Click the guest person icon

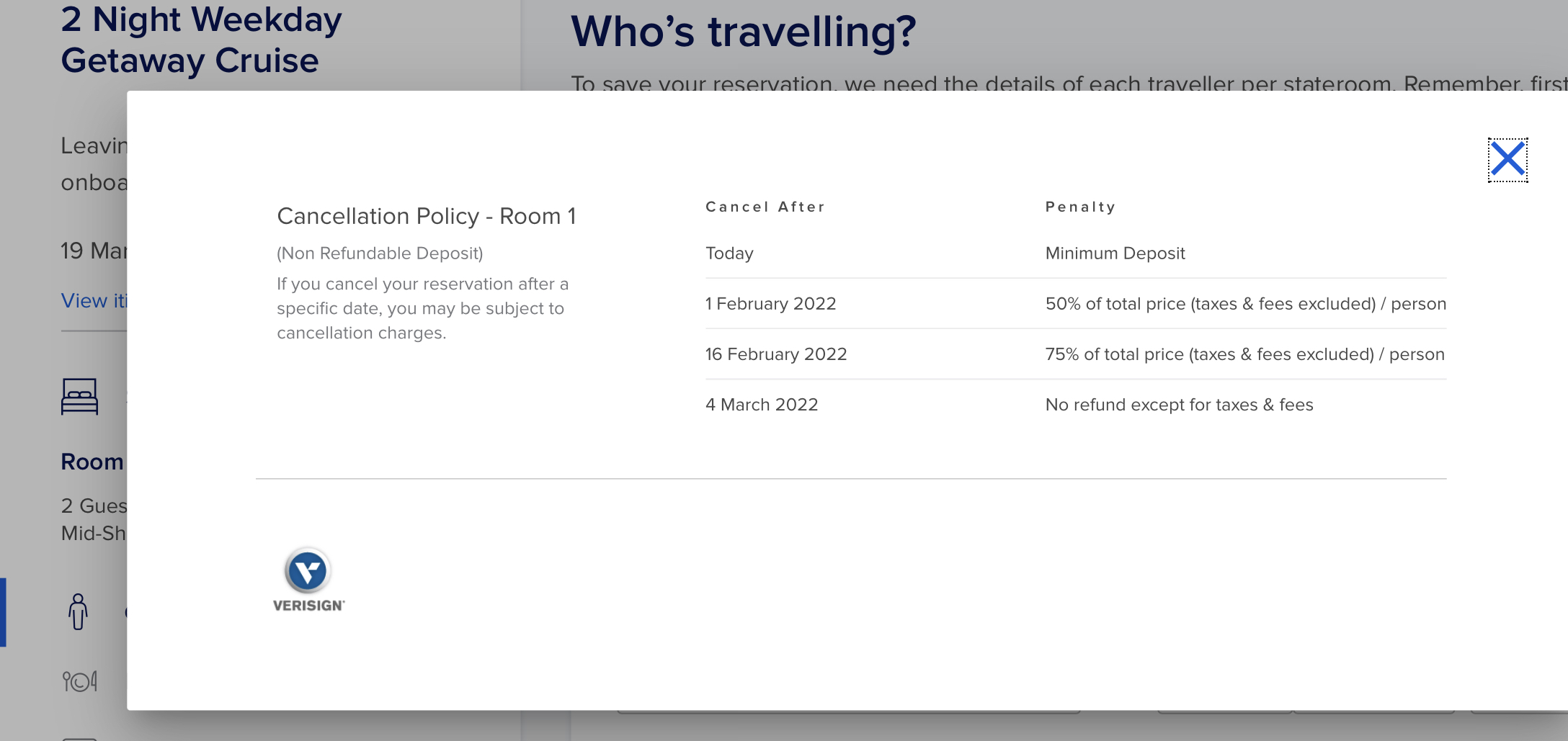click(x=78, y=612)
